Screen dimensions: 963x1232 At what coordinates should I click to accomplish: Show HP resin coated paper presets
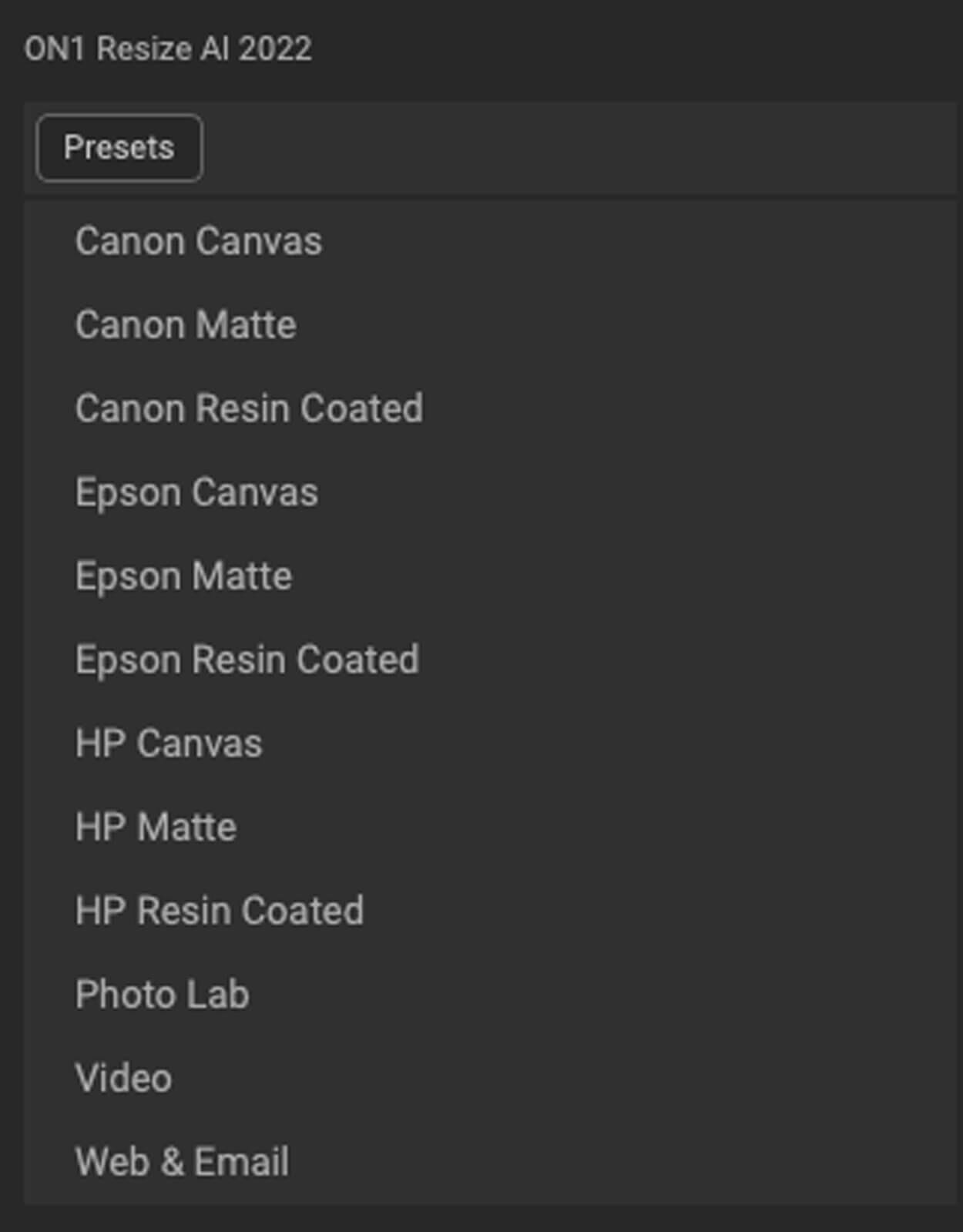pyautogui.click(x=219, y=911)
